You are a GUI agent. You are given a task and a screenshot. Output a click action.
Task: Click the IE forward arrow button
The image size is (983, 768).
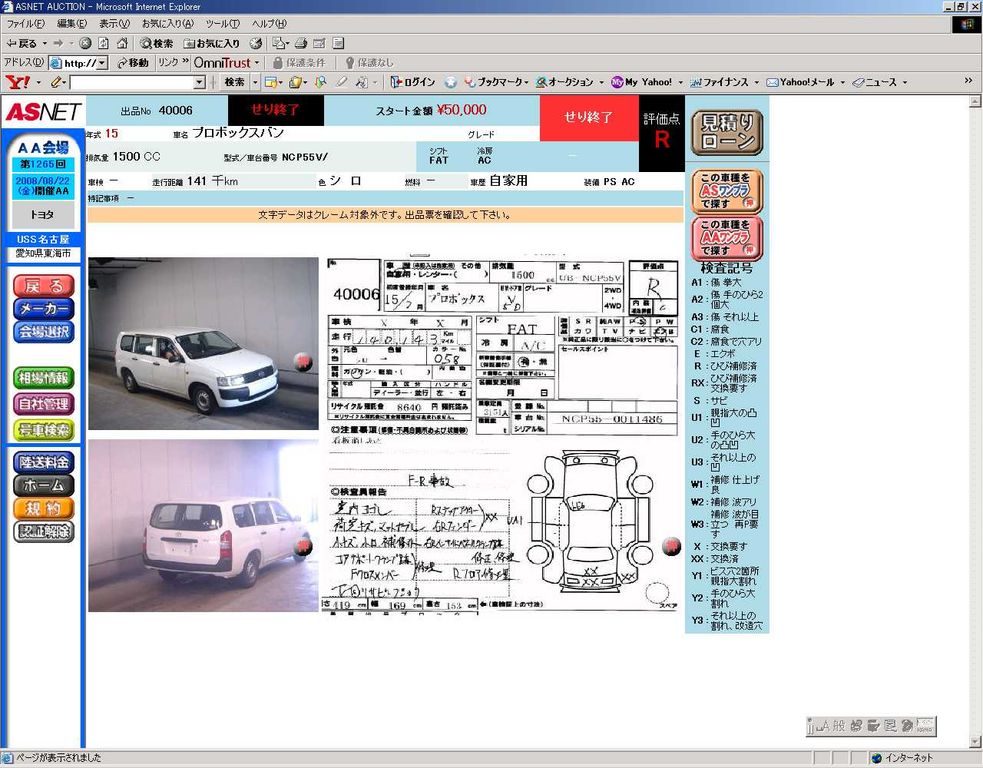click(58, 43)
